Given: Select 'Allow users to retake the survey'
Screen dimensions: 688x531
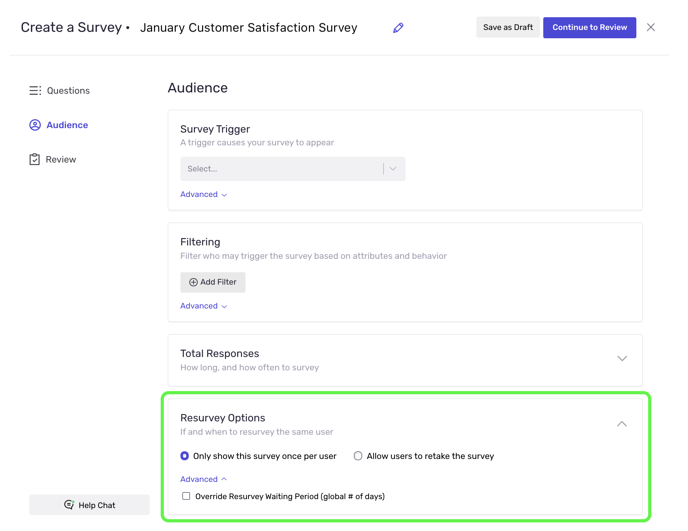Looking at the screenshot, I should point(358,456).
